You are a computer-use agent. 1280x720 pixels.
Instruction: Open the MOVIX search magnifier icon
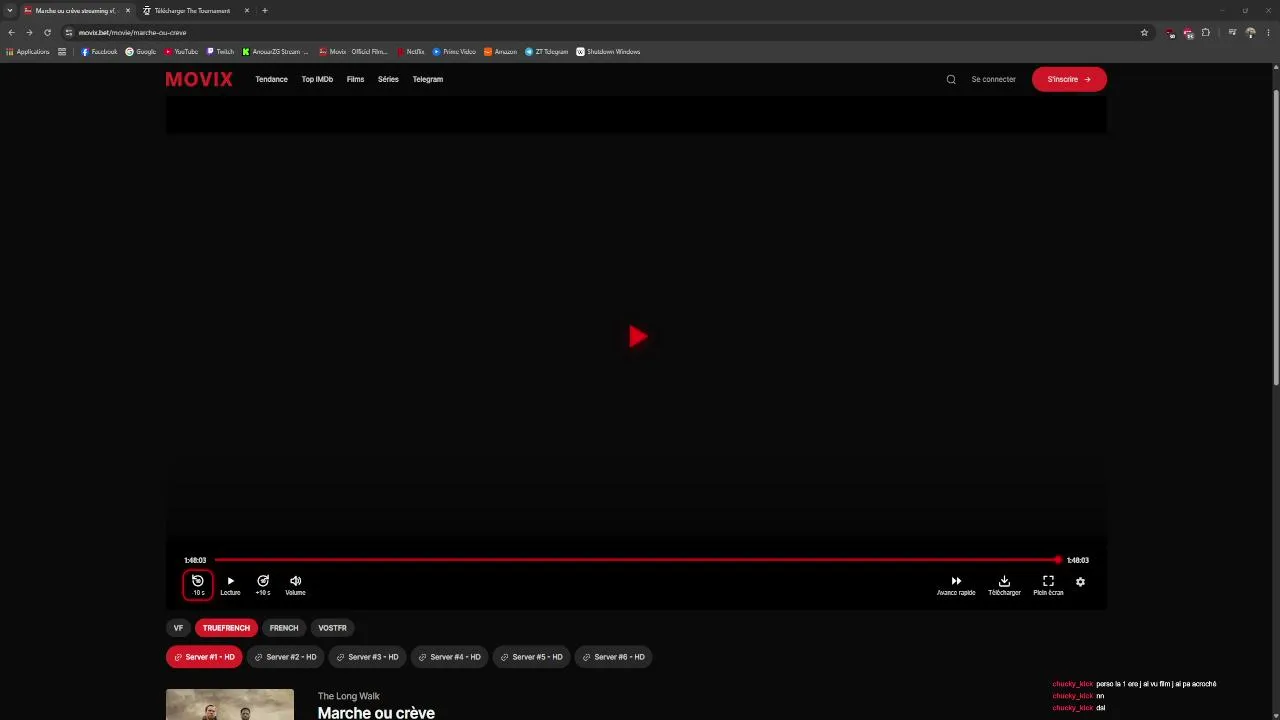pyautogui.click(x=951, y=79)
